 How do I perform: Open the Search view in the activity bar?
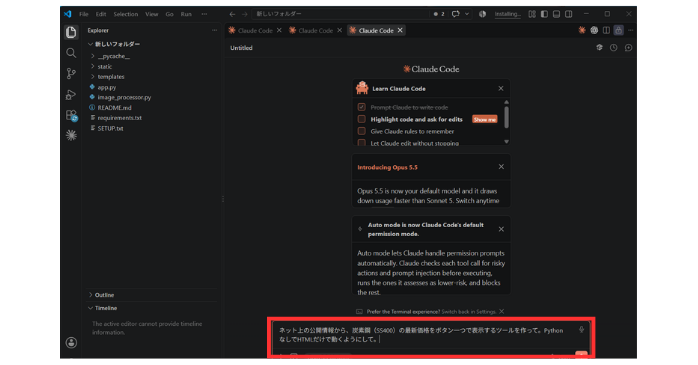[71, 53]
